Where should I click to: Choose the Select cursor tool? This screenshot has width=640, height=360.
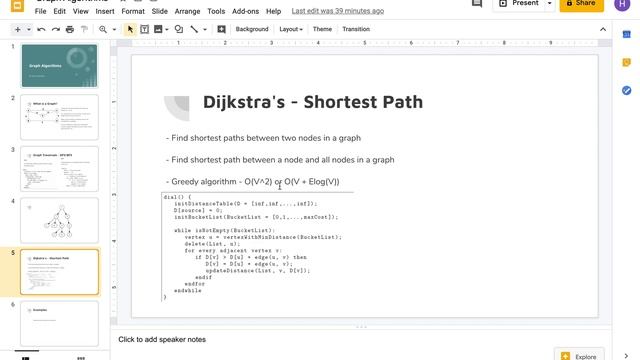pos(130,29)
